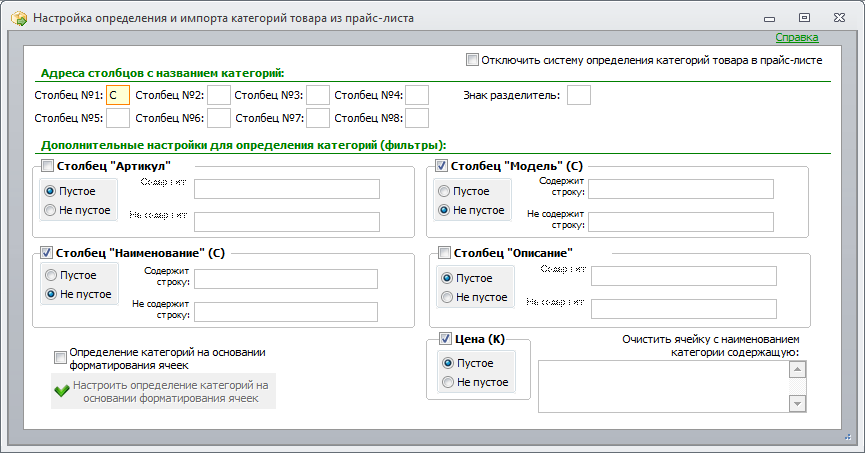This screenshot has height=453, width=865.
Task: Click Не содержит строку field in Наименование group
Action: pyautogui.click(x=286, y=312)
